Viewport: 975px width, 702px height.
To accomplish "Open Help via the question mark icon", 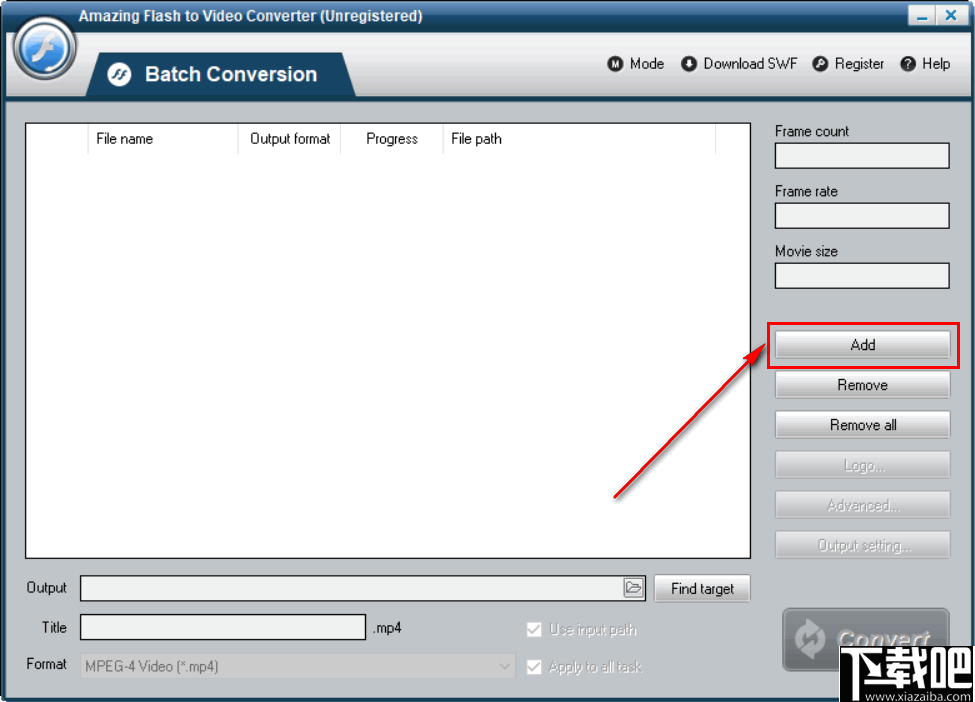I will [906, 63].
